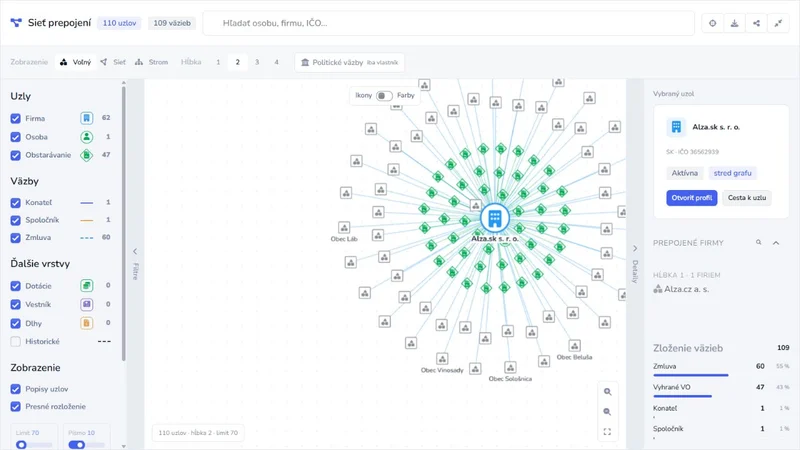Collapse the Filtre side panel
Viewport: 800px width, 450px height.
pos(135,251)
